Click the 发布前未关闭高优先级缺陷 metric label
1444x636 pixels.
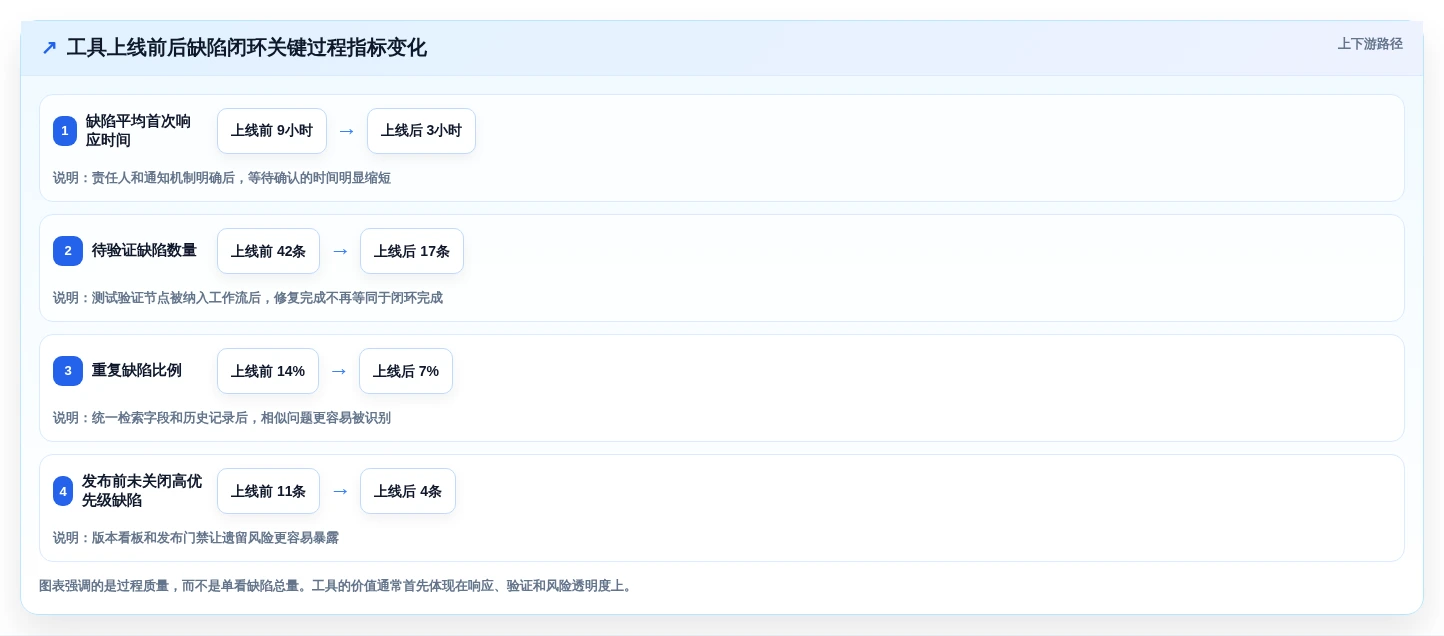tap(142, 491)
